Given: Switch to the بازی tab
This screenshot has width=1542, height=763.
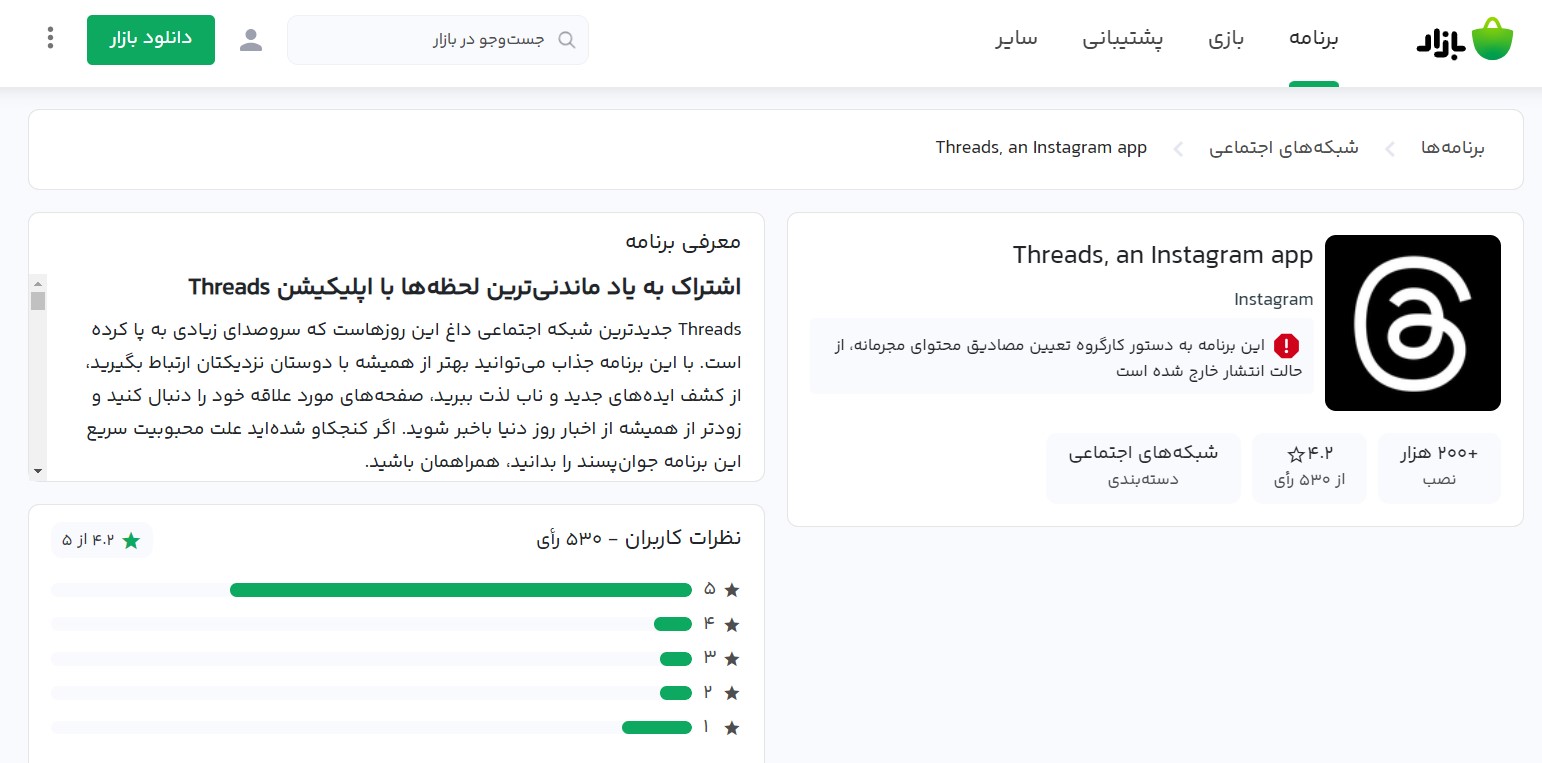Looking at the screenshot, I should [1225, 38].
